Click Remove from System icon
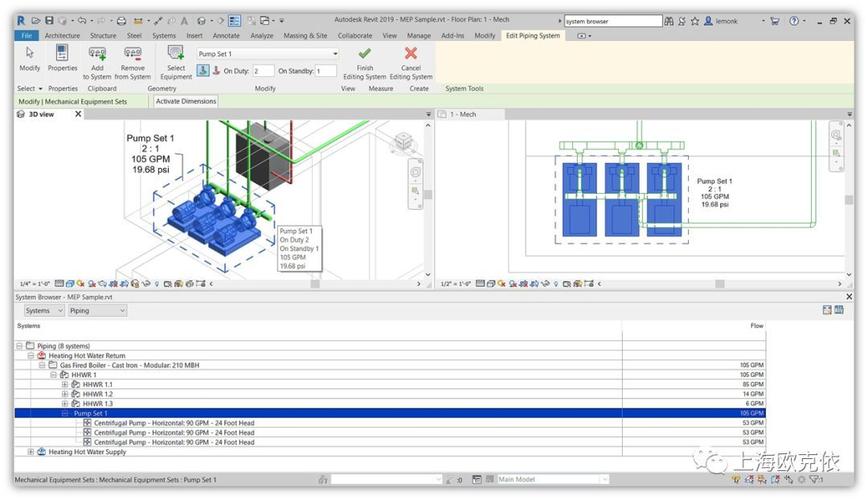Viewport: 868px width, 500px height. [x=133, y=54]
